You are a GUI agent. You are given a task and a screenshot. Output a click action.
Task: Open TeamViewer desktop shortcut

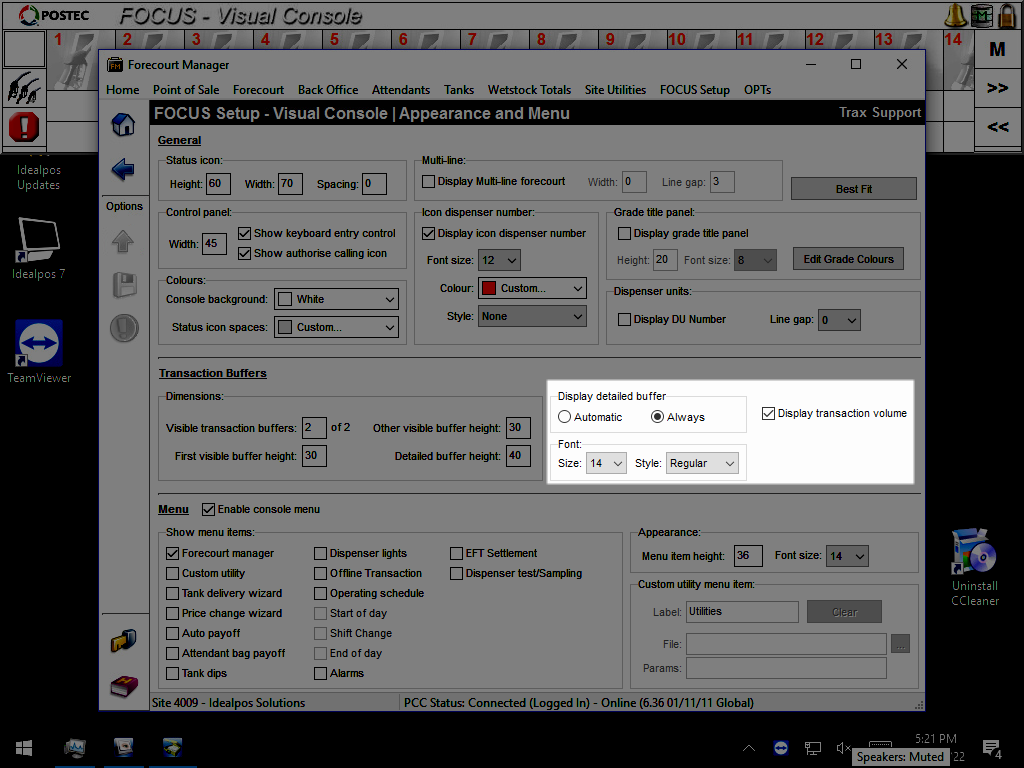click(x=39, y=345)
